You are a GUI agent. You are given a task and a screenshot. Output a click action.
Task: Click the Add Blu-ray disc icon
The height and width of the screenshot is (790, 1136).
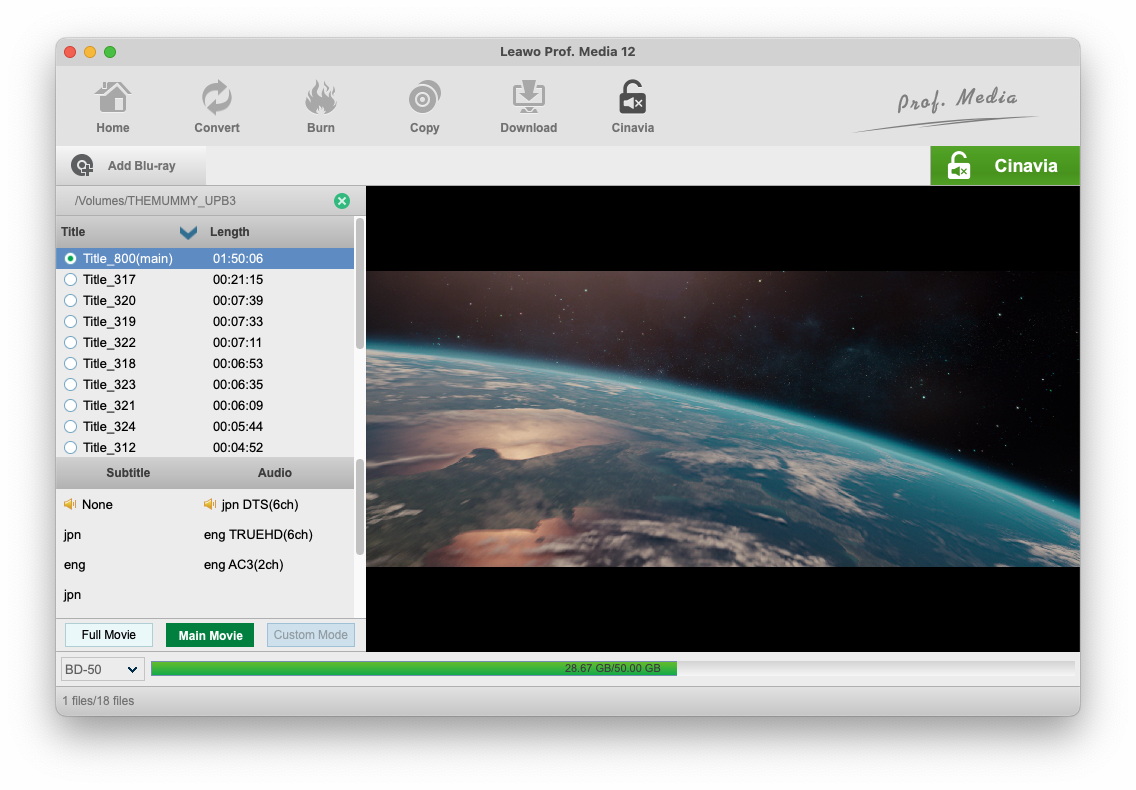pyautogui.click(x=83, y=166)
